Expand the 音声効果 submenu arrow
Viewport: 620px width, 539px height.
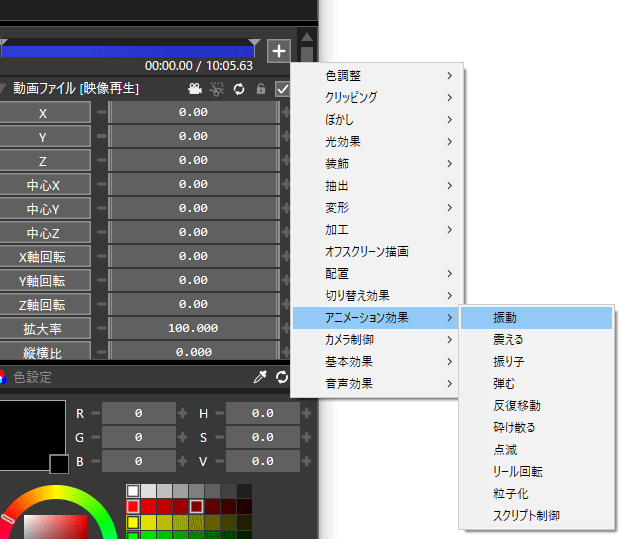pyautogui.click(x=450, y=384)
